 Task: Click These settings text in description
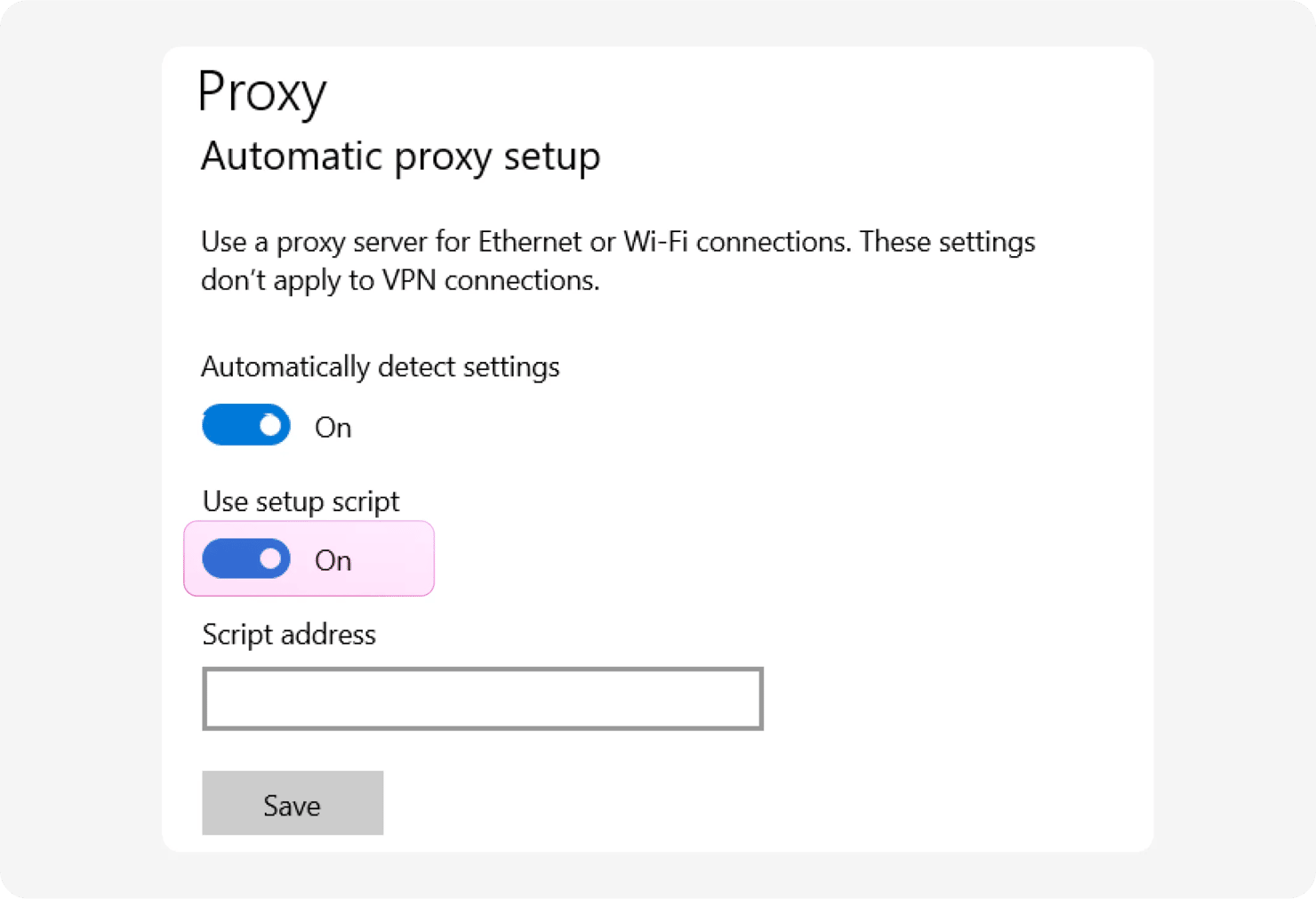[x=947, y=242]
